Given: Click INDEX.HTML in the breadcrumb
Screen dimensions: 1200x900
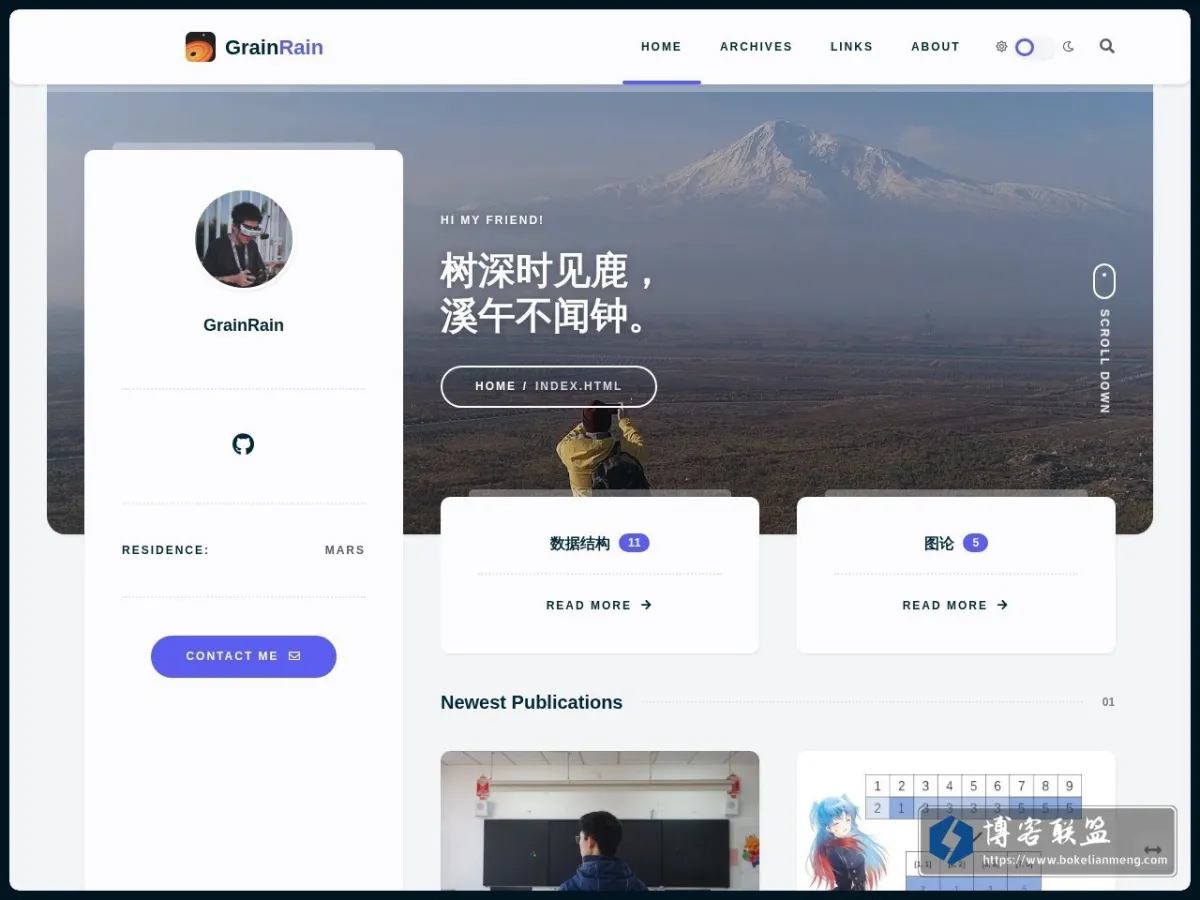Looking at the screenshot, I should pyautogui.click(x=578, y=386).
